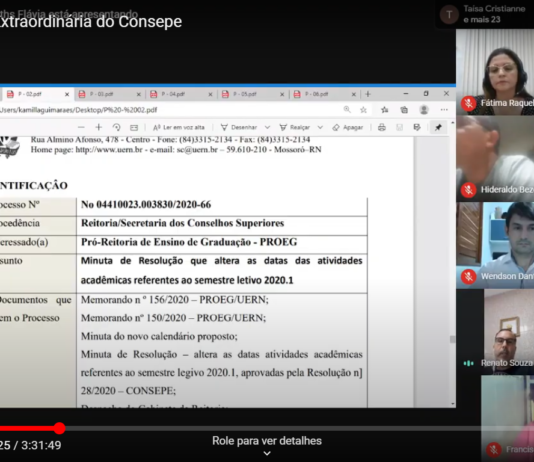This screenshot has width=534, height=462.
Task: Add page to favorites star
Action: (x=363, y=110)
